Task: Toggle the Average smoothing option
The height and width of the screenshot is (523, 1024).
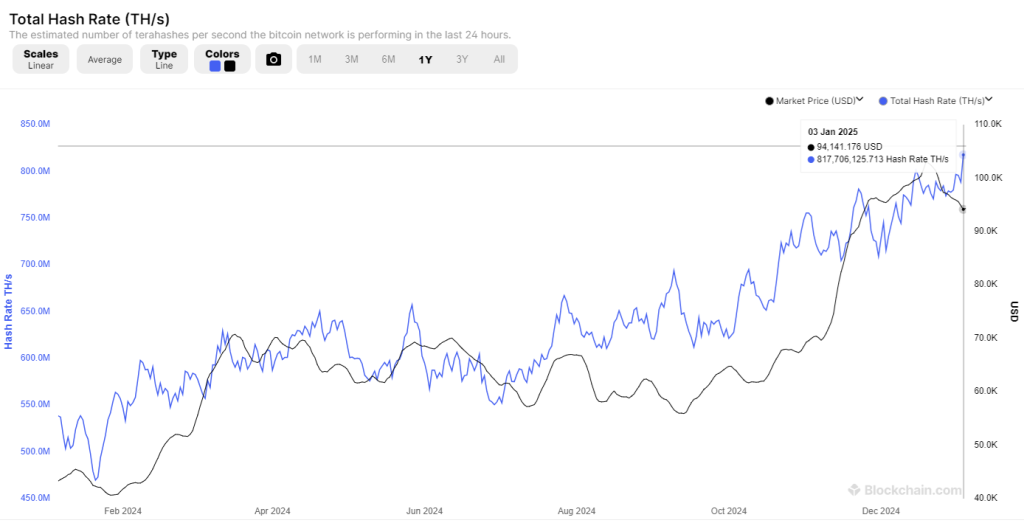Action: click(104, 59)
